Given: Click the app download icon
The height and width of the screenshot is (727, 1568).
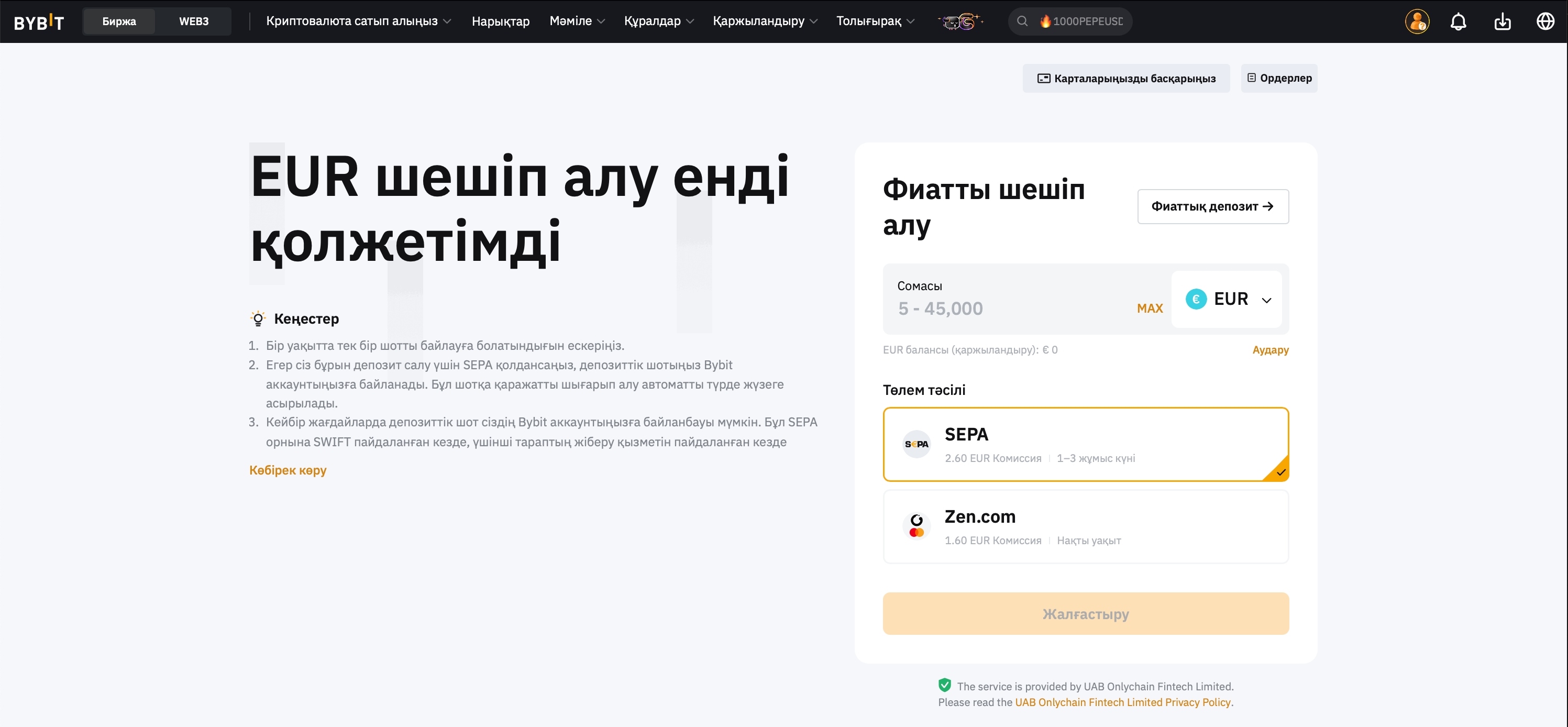Looking at the screenshot, I should tap(1502, 21).
